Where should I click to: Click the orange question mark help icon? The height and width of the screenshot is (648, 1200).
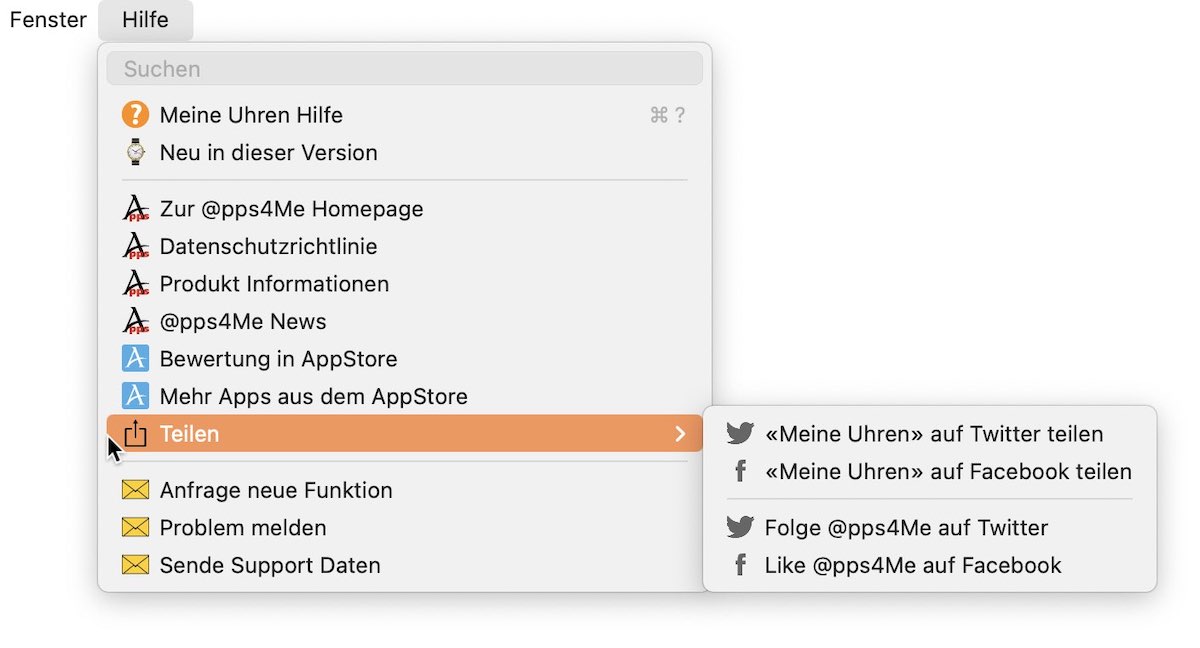pyautogui.click(x=135, y=115)
